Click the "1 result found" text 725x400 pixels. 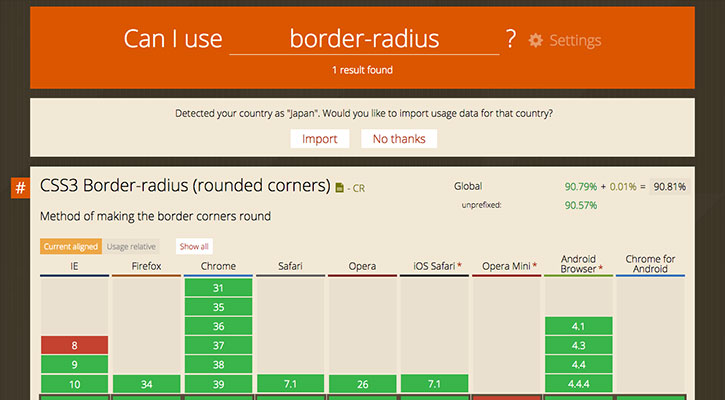tap(362, 70)
